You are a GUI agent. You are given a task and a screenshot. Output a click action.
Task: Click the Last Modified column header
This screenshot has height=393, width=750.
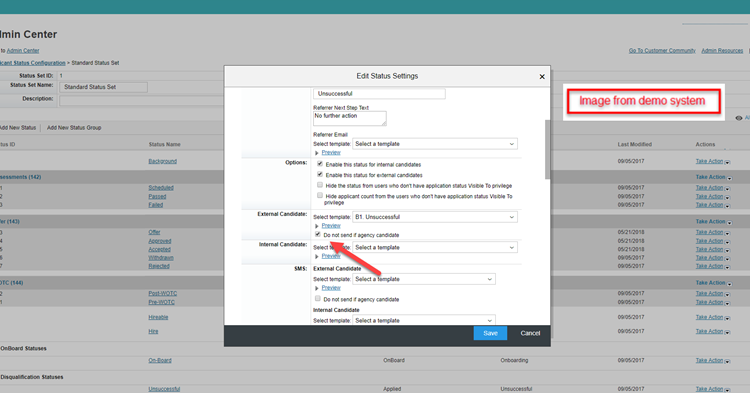tap(634, 144)
